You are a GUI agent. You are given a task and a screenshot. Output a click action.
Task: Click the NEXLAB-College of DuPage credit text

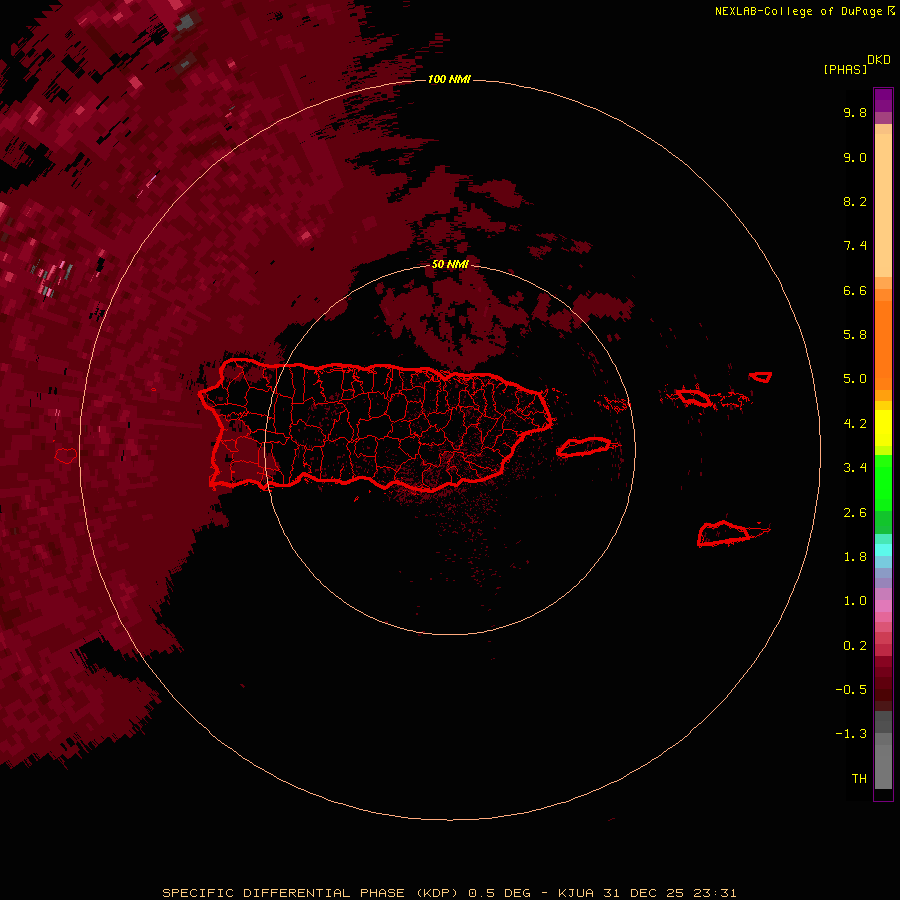804,11
